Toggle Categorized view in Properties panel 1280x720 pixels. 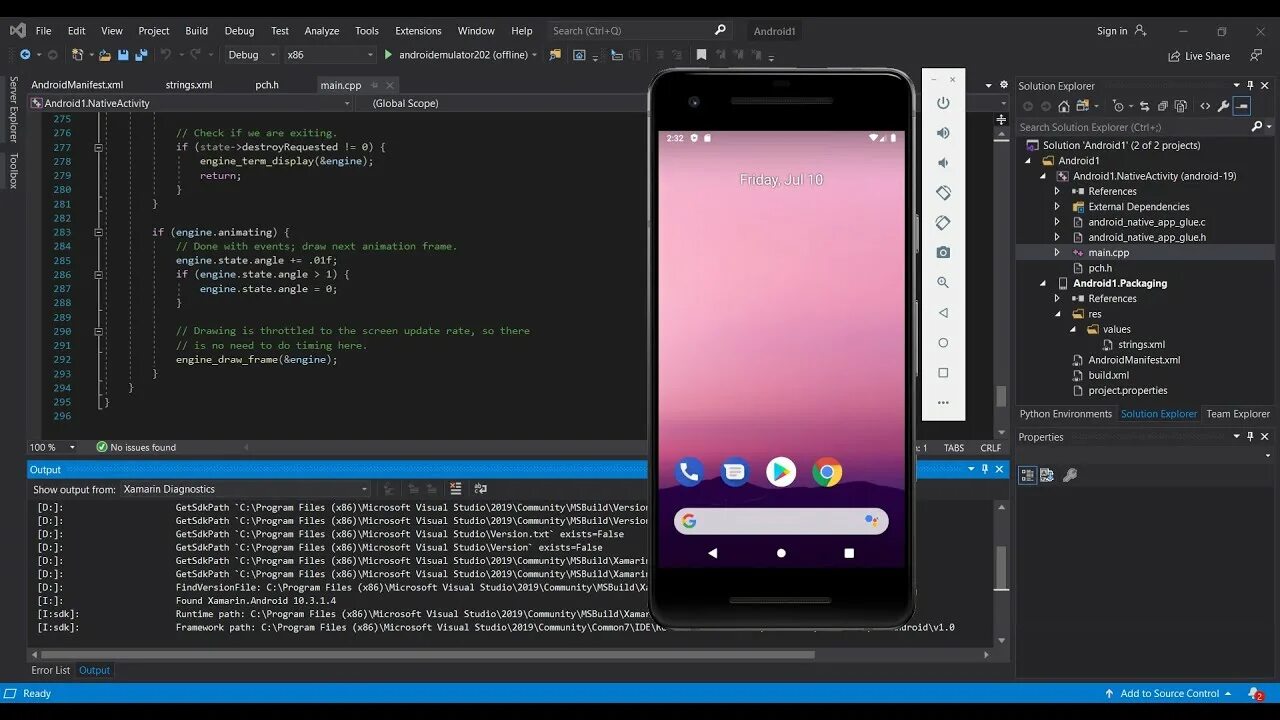click(1027, 475)
